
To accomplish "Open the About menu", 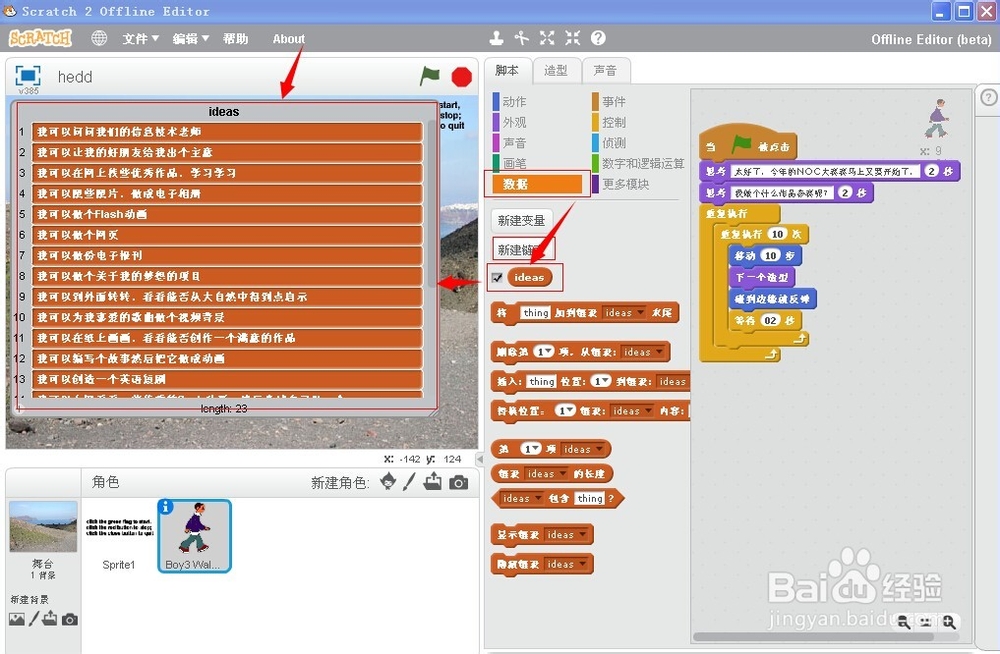I will (x=288, y=38).
